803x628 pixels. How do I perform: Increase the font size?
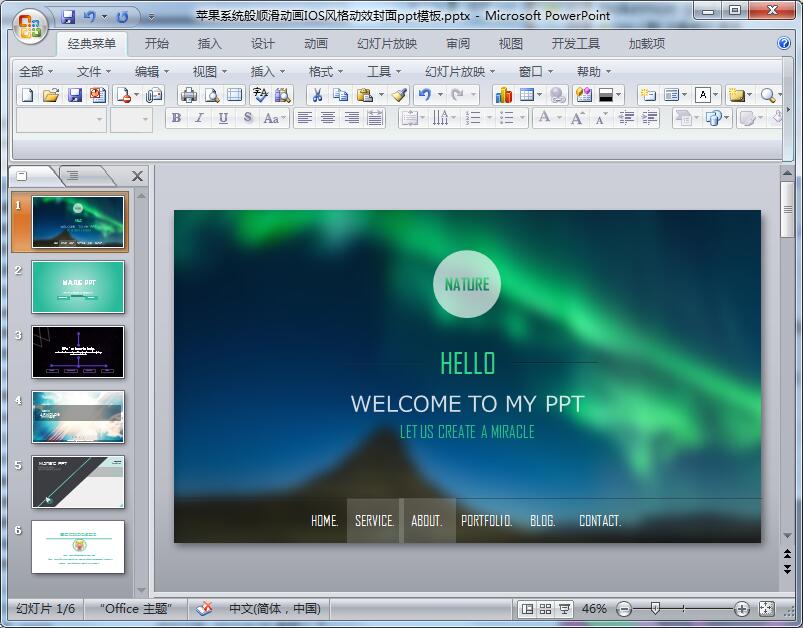(x=578, y=118)
